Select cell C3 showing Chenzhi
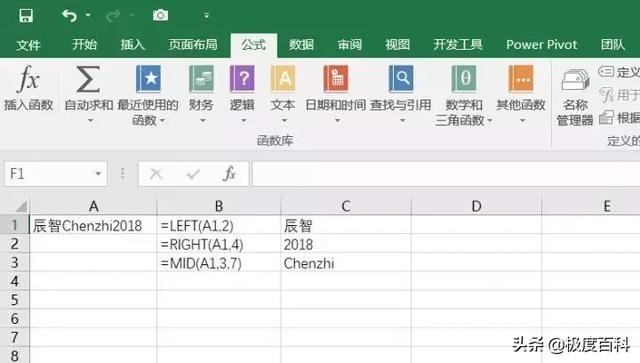Image resolution: width=640 pixels, height=363 pixels. coord(346,263)
